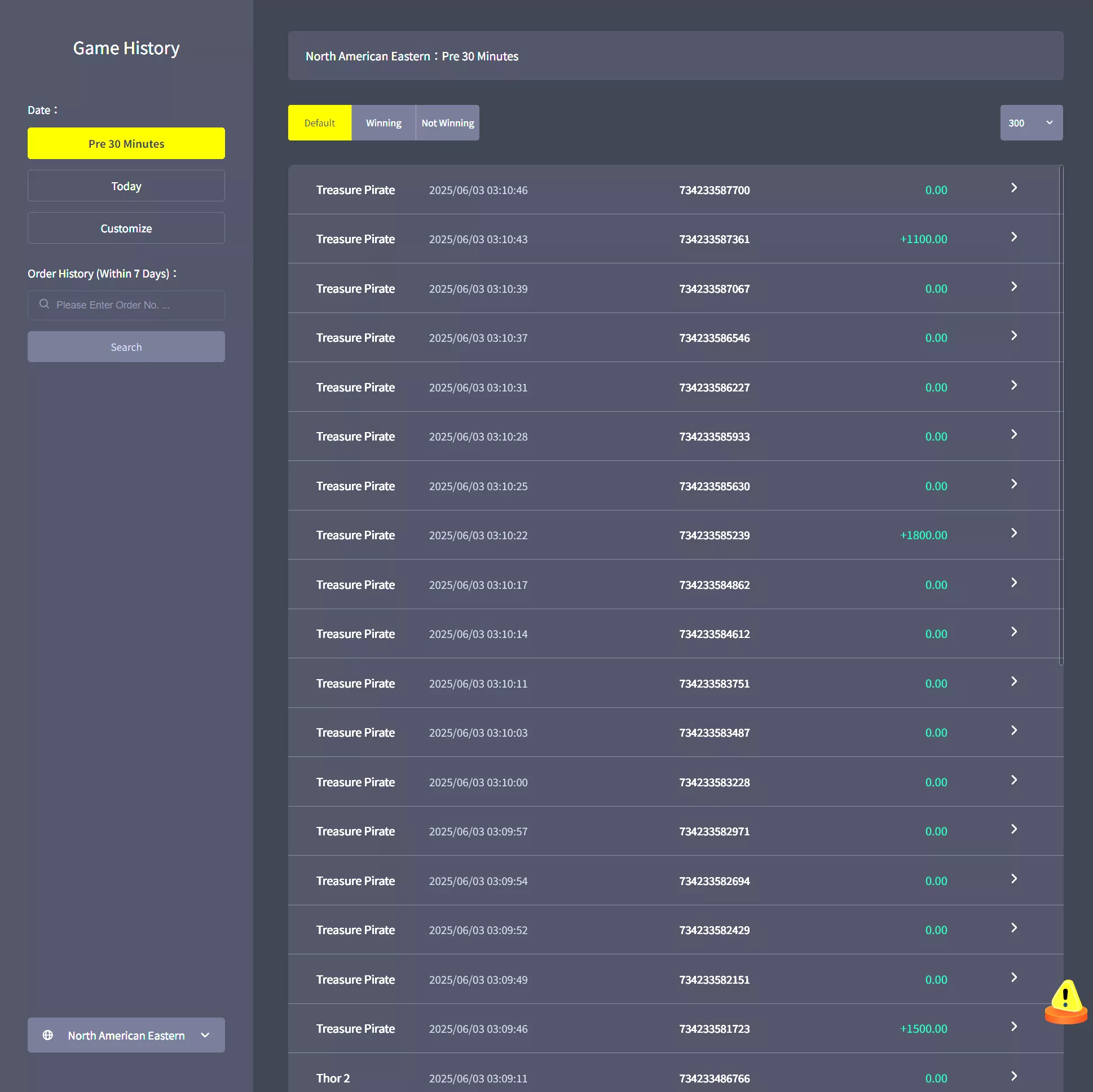Open the 300 records per page dropdown
The height and width of the screenshot is (1092, 1093).
point(1032,123)
